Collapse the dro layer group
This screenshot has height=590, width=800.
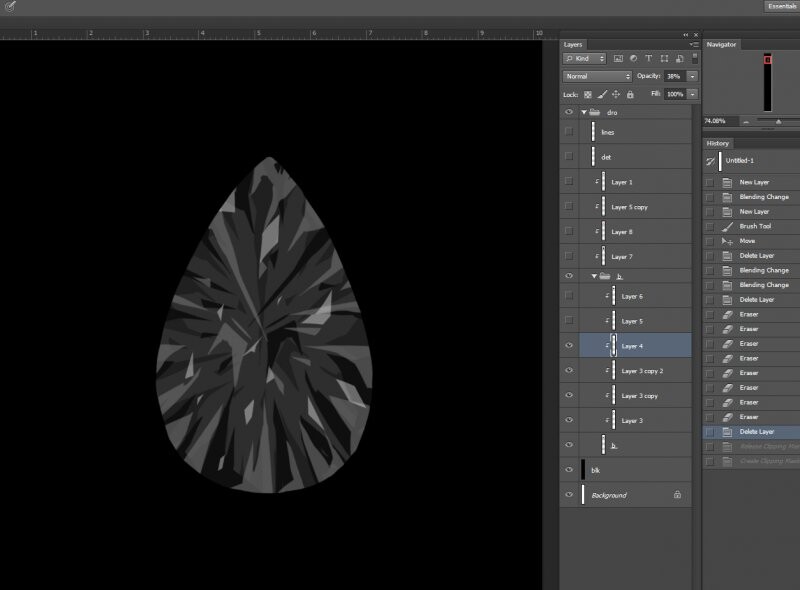pos(583,113)
